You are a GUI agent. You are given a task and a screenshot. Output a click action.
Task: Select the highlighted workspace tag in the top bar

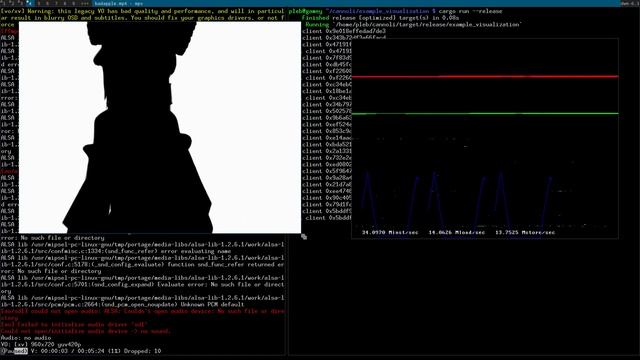pos(29,3)
